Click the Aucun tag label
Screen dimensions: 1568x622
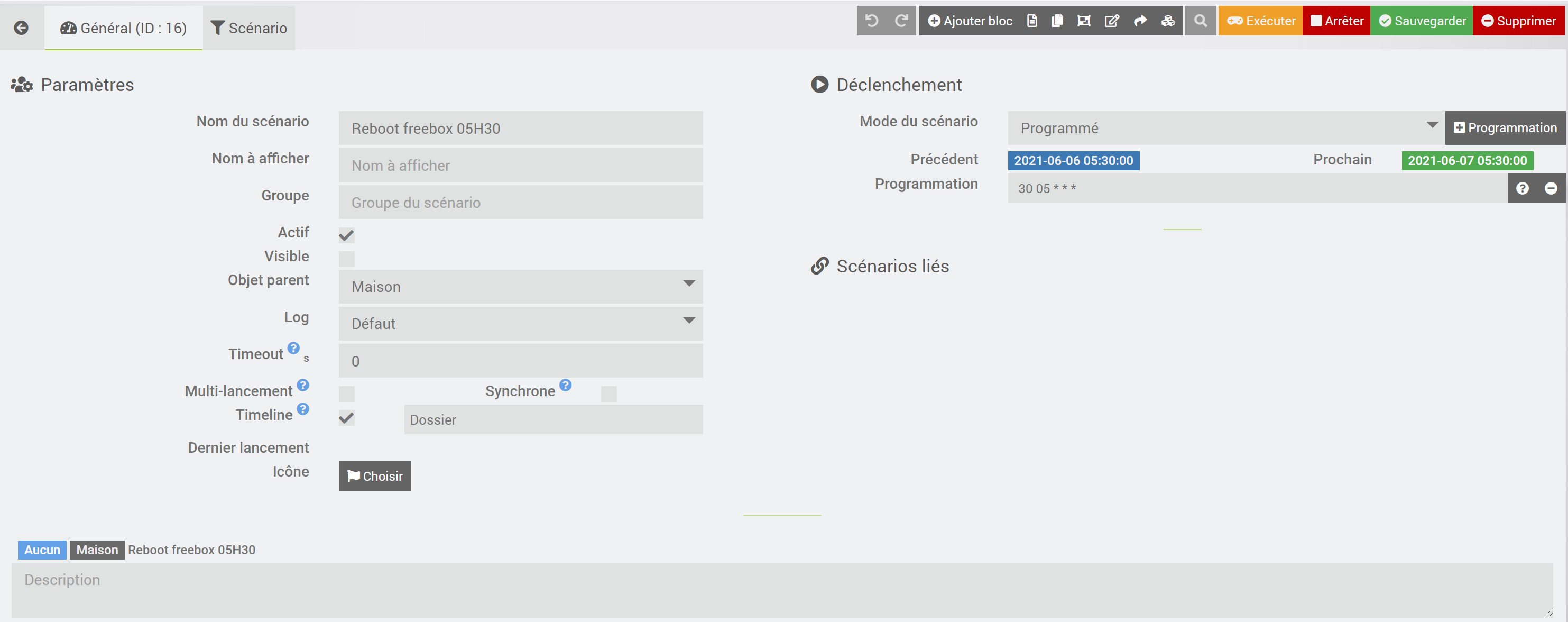(x=42, y=550)
